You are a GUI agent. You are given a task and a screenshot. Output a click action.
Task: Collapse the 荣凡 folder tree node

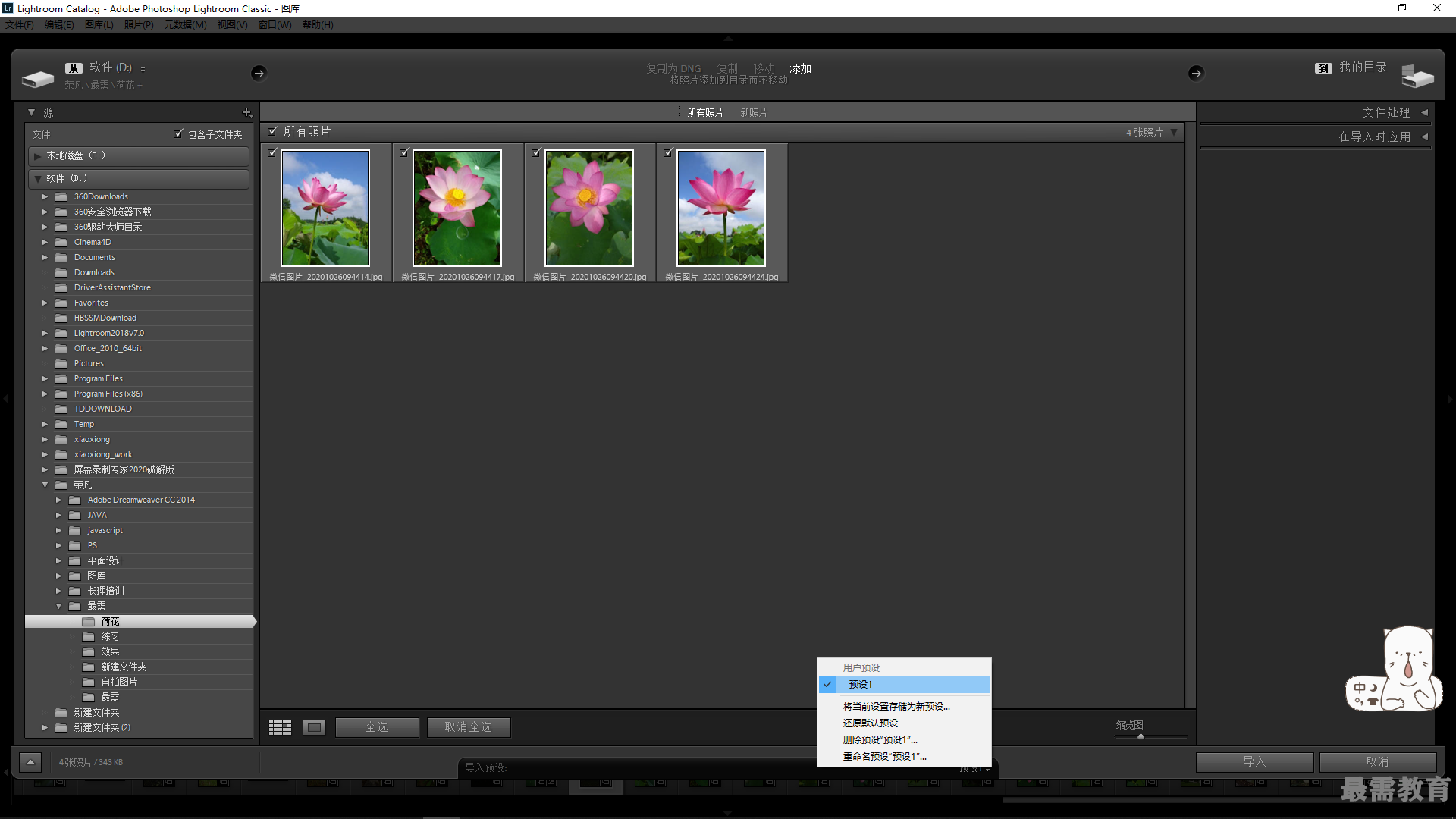tap(45, 485)
